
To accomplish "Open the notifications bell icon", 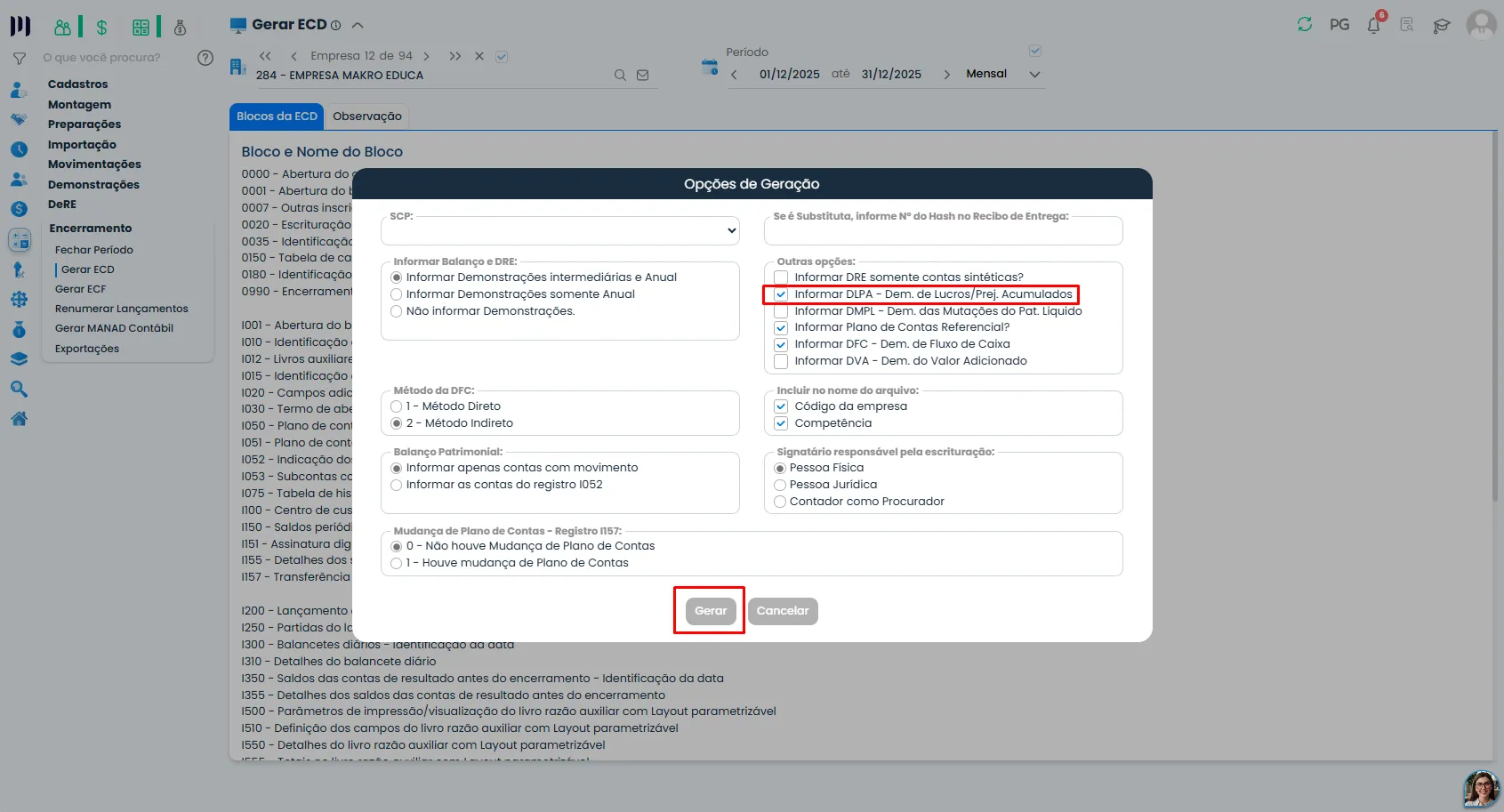I will (1374, 25).
